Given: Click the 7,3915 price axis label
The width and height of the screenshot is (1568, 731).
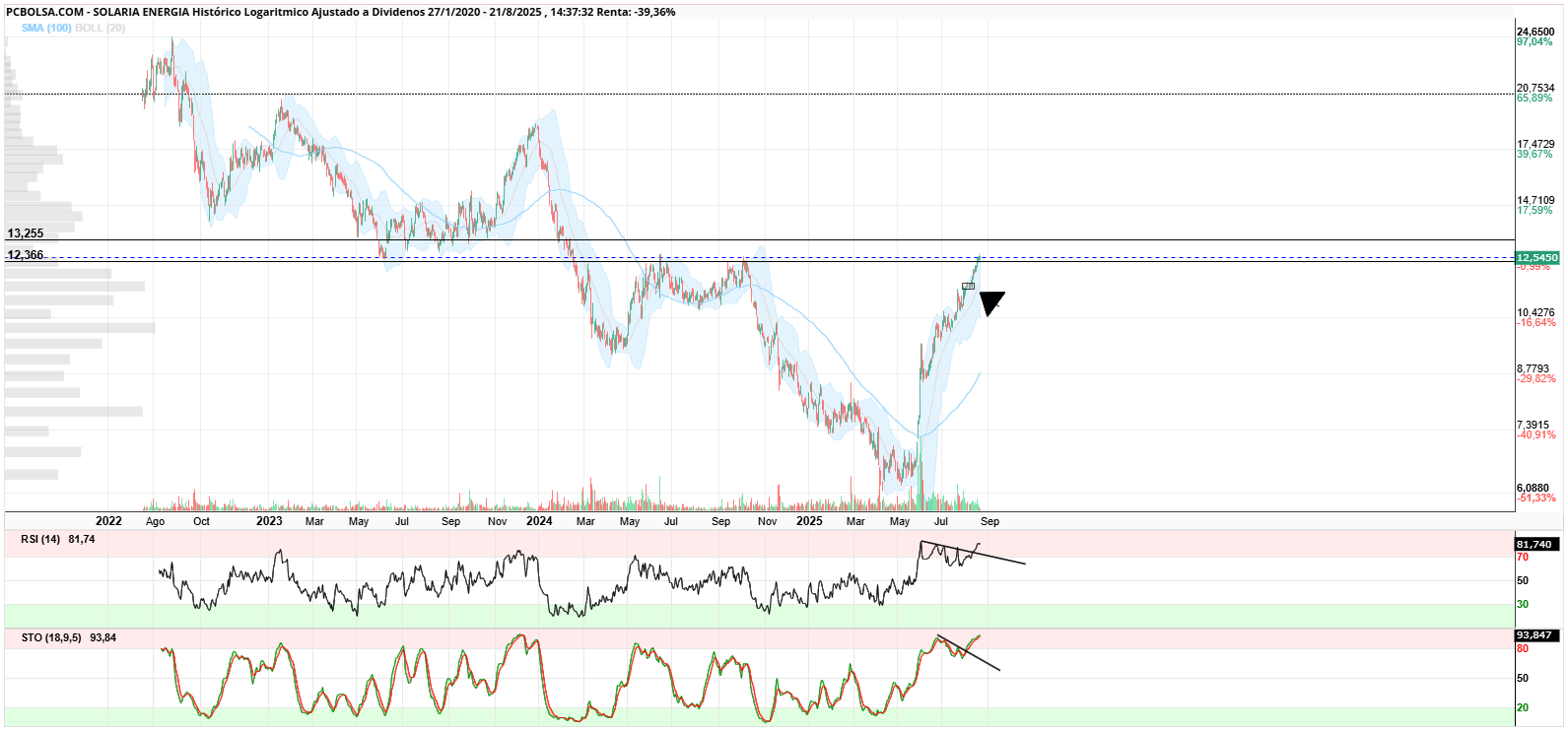Looking at the screenshot, I should pyautogui.click(x=1533, y=426).
